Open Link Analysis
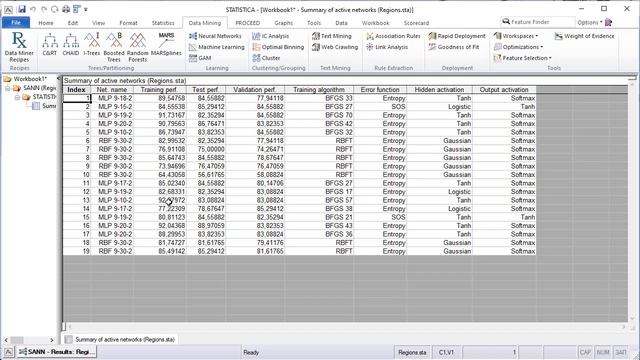This screenshot has width=640, height=360. click(x=387, y=47)
